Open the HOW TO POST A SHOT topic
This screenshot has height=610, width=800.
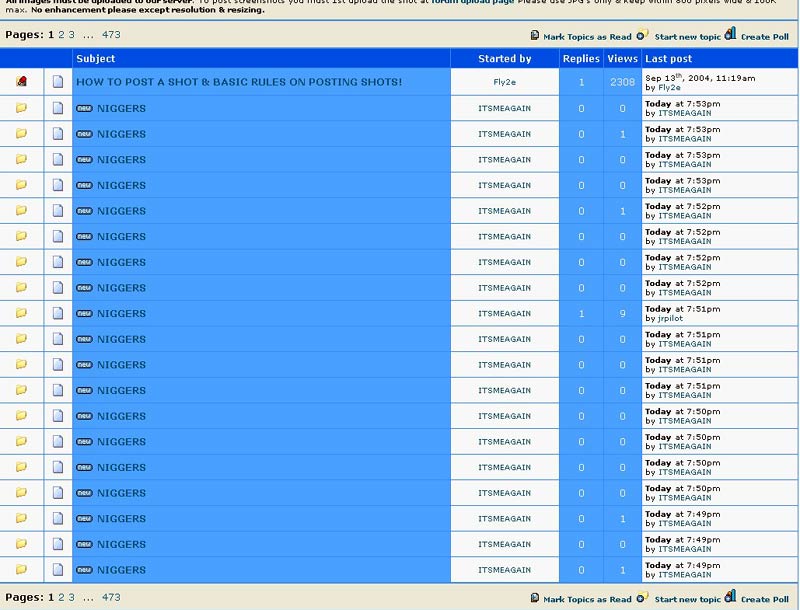(239, 82)
